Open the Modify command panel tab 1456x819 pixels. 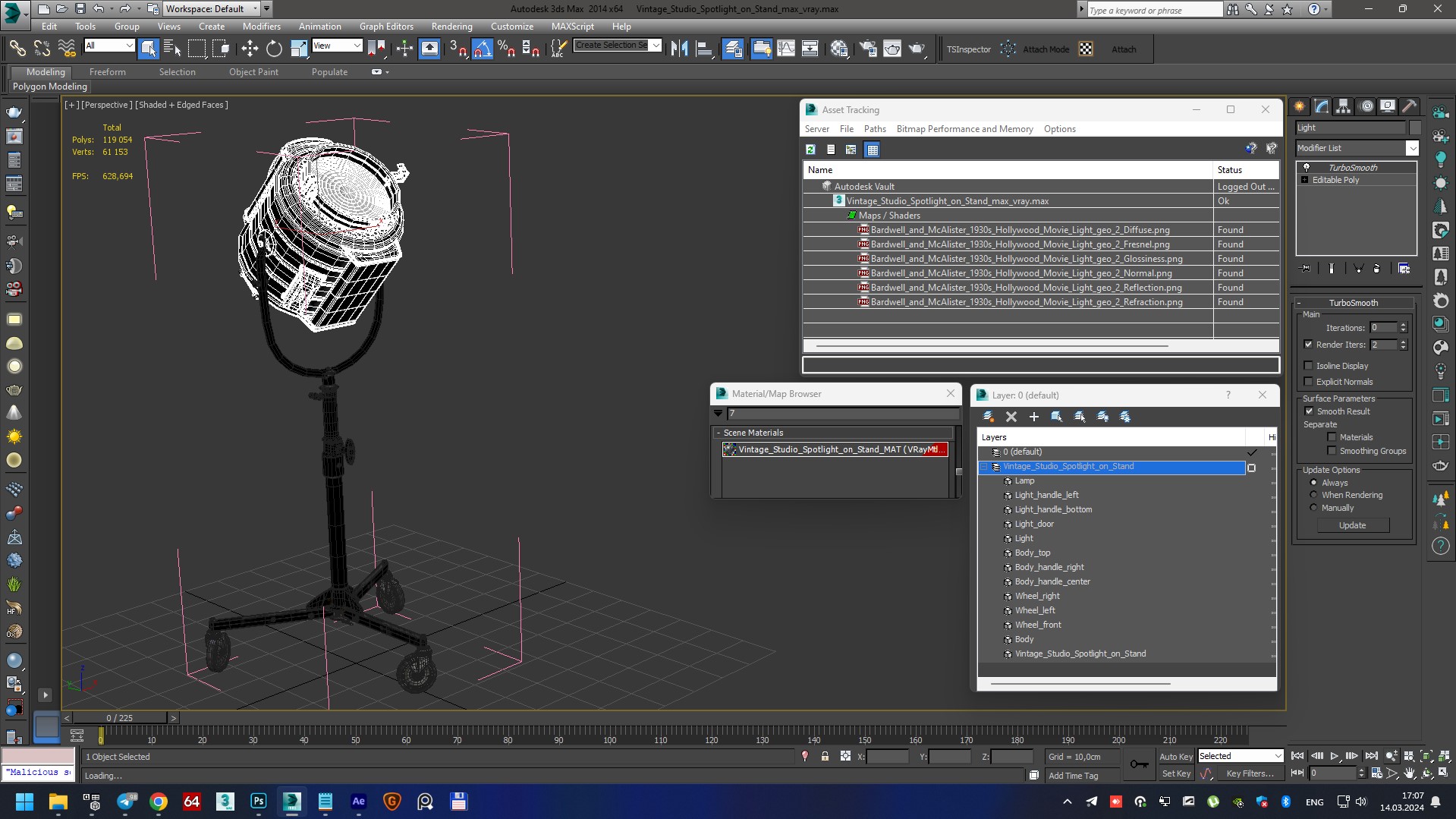click(x=1322, y=106)
